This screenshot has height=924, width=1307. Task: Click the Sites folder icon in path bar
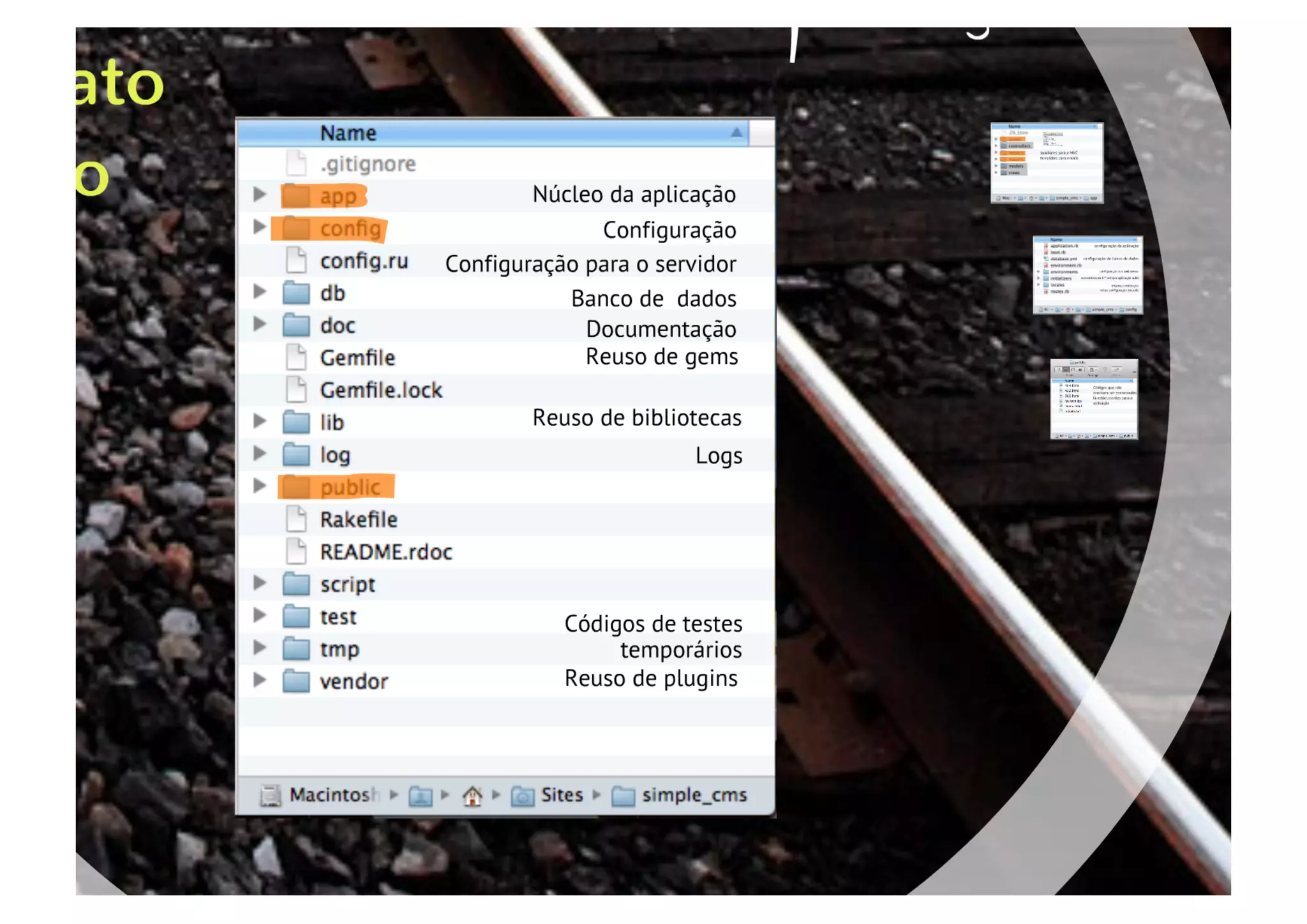click(523, 796)
